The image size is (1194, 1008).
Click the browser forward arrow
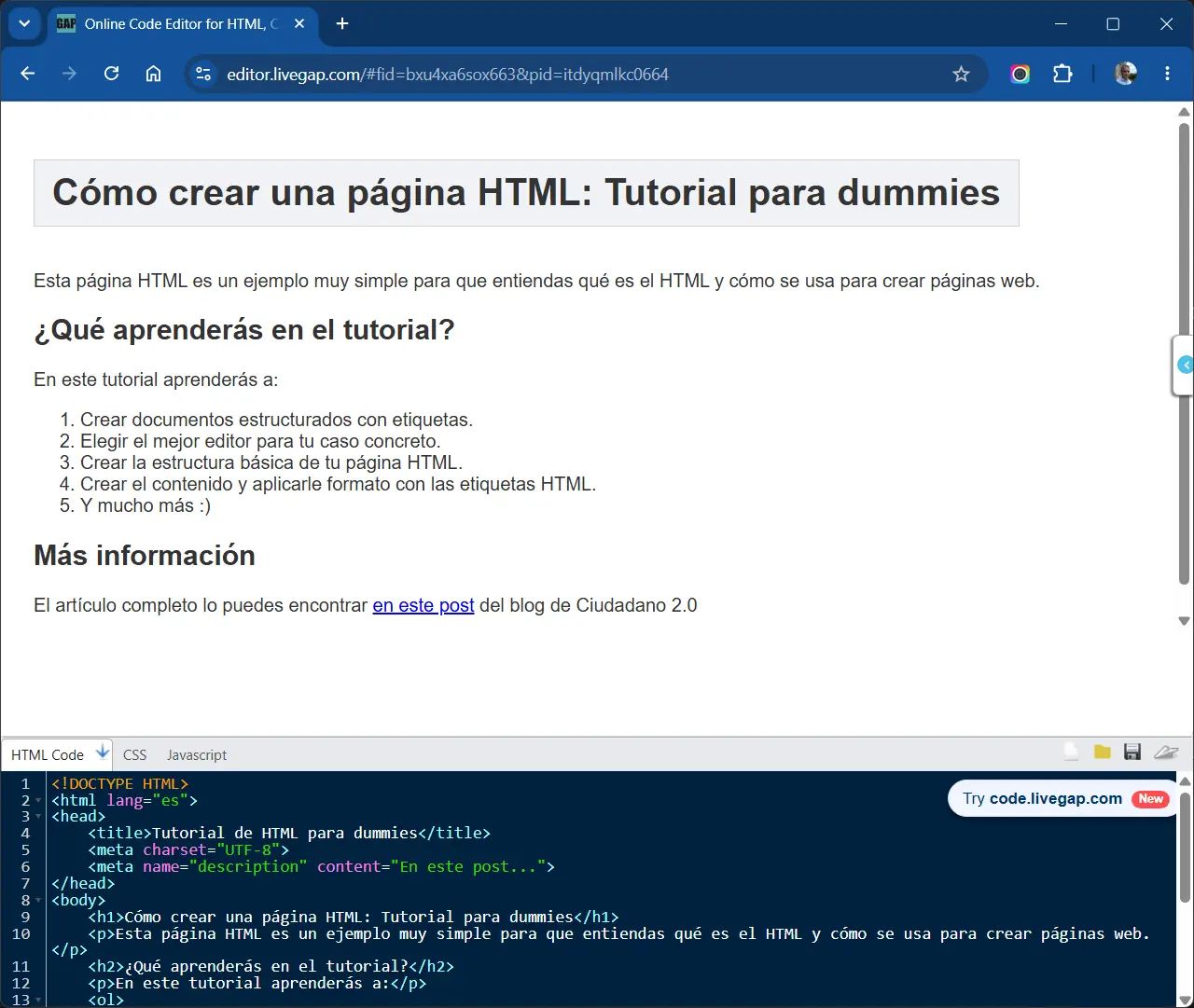tap(69, 74)
